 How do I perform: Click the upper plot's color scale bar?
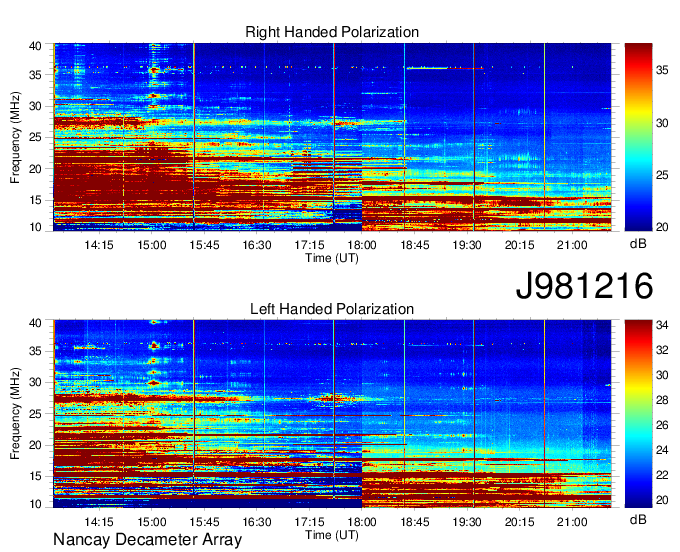coord(638,137)
